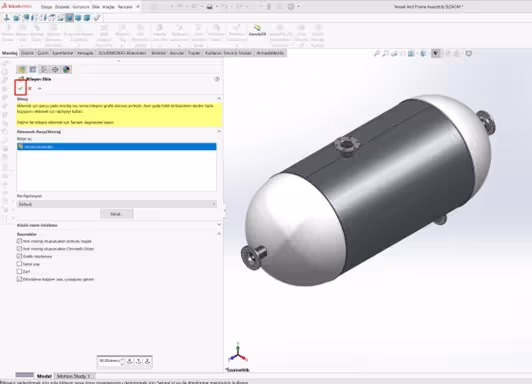This screenshot has height=384, width=532.
Task: Enable the 'Zarf' checkbox
Action: pos(19,271)
